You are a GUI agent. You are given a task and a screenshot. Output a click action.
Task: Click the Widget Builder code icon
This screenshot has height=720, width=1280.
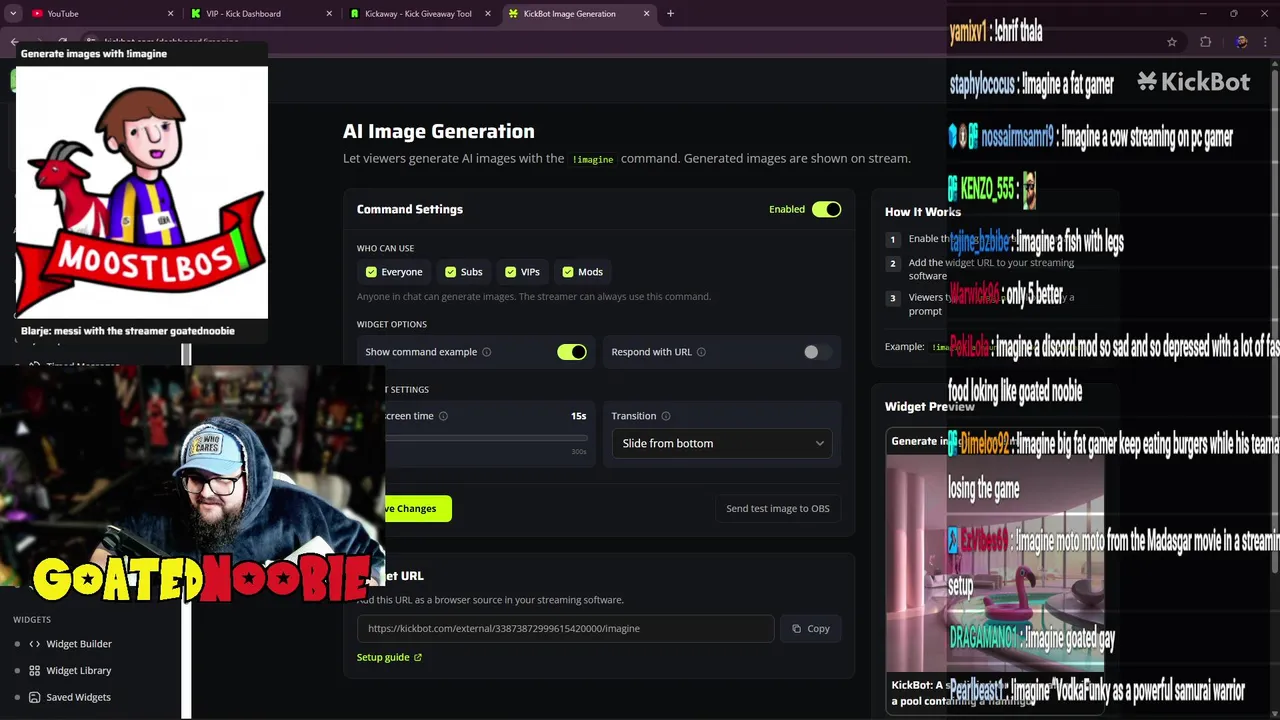click(x=35, y=644)
